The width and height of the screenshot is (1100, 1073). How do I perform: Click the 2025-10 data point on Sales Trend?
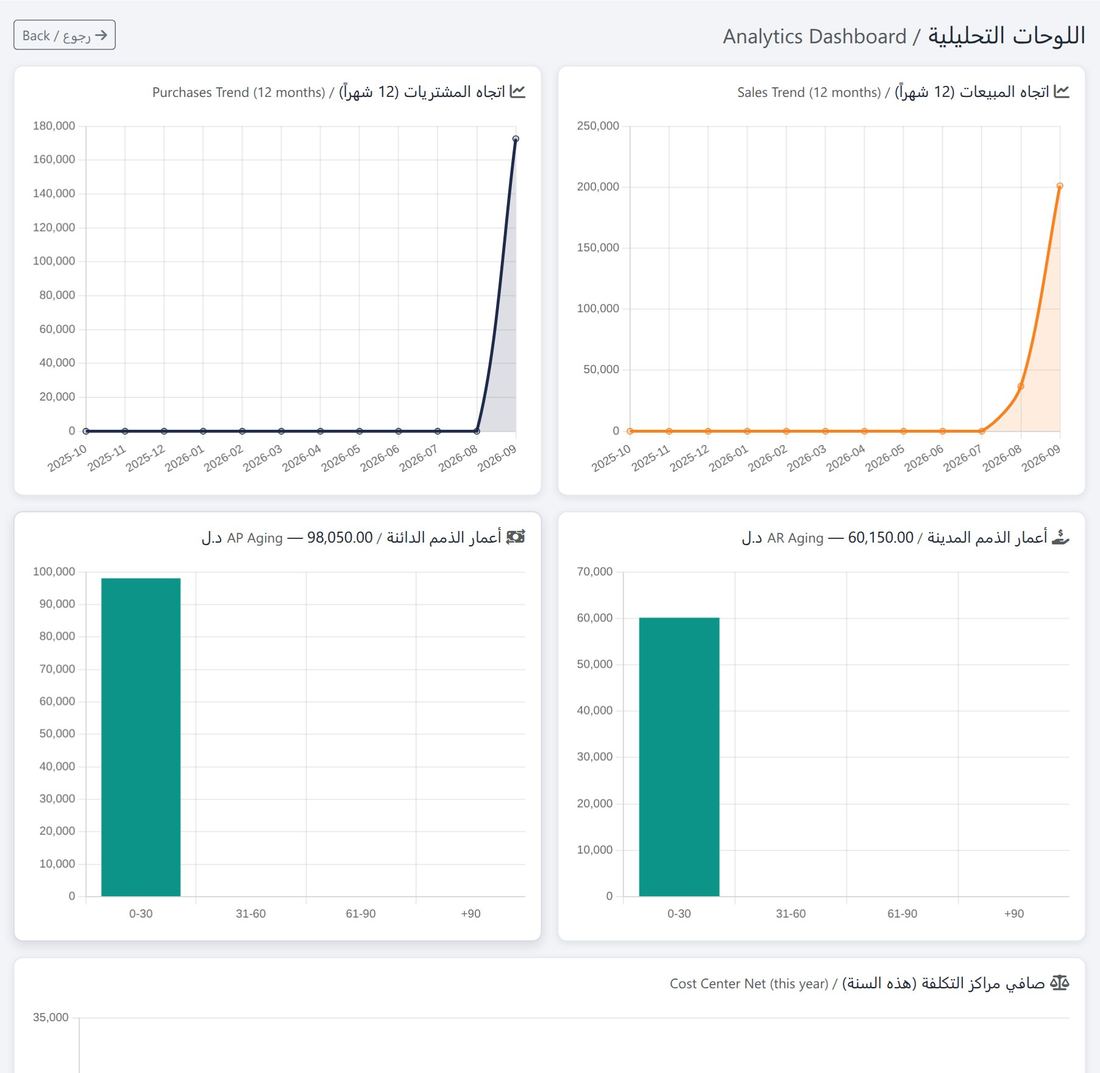[x=630, y=431]
